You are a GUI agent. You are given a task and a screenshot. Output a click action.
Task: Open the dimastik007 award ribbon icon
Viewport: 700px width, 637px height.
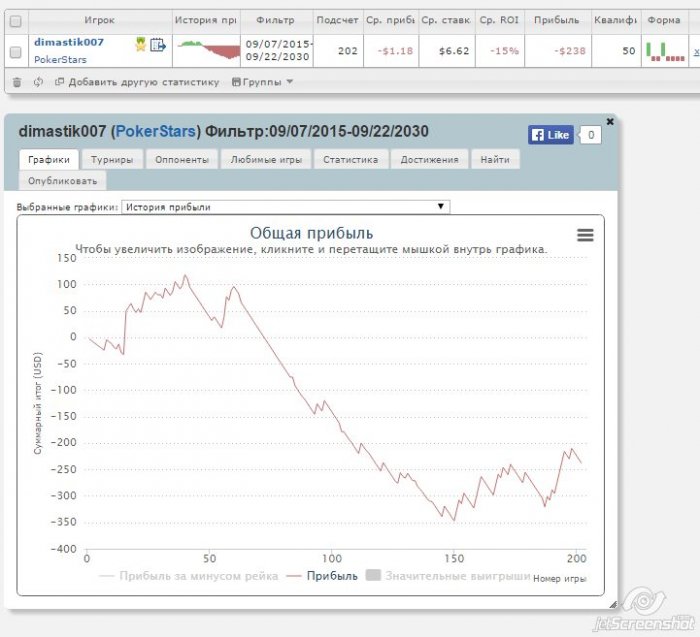point(141,44)
